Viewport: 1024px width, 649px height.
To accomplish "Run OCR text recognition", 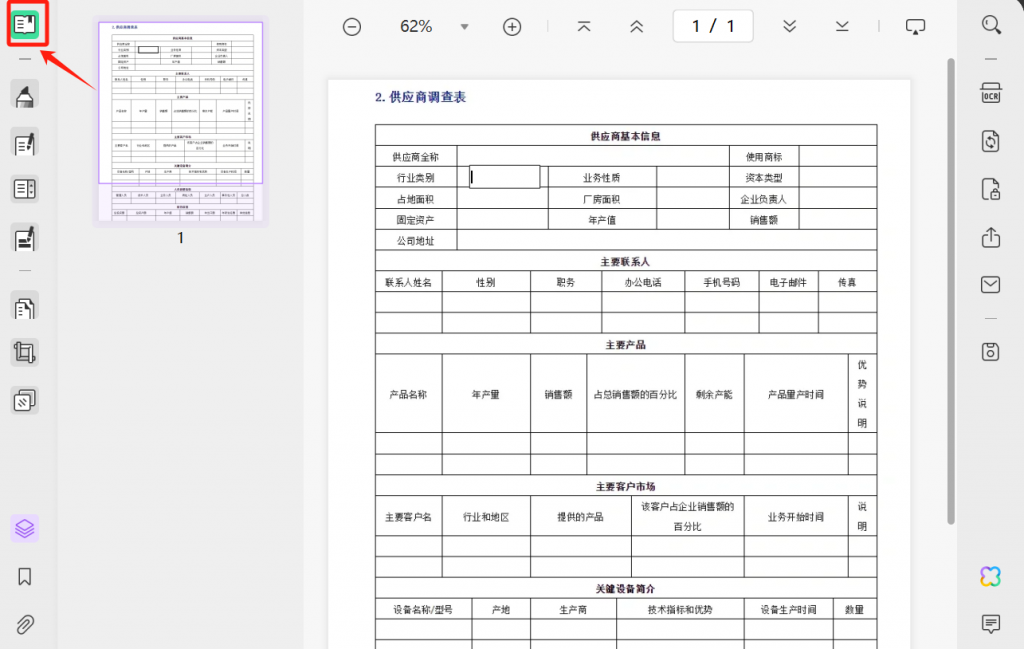I will tap(991, 93).
